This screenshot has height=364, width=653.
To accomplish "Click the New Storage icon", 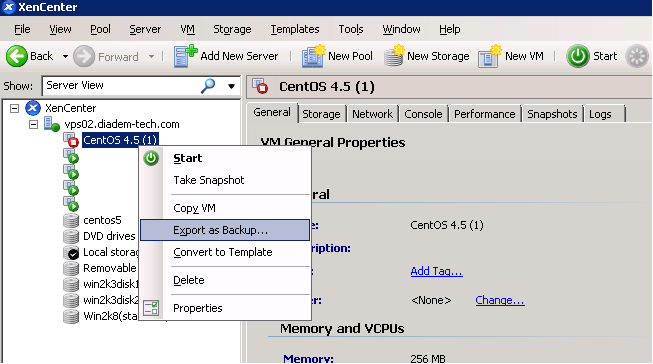I will pyautogui.click(x=394, y=56).
